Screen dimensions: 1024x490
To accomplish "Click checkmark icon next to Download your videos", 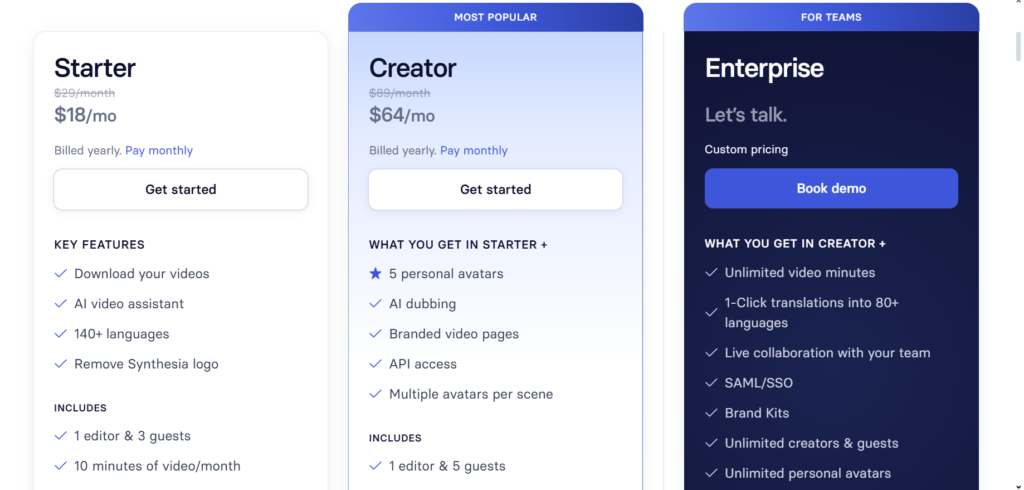I will coord(60,274).
